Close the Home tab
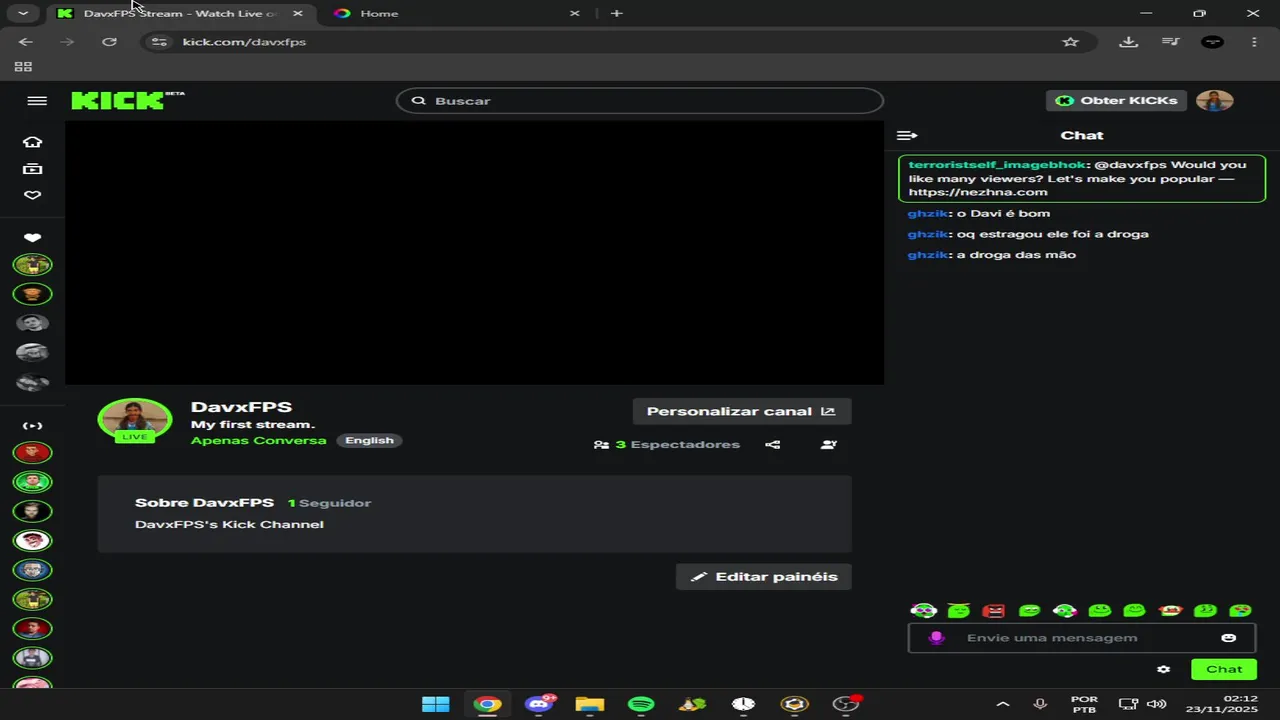The image size is (1280, 720). click(x=574, y=13)
